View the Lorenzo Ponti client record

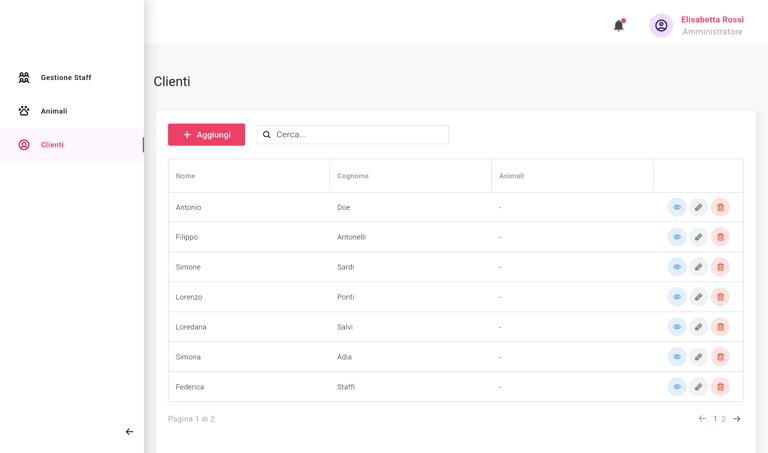coord(677,297)
